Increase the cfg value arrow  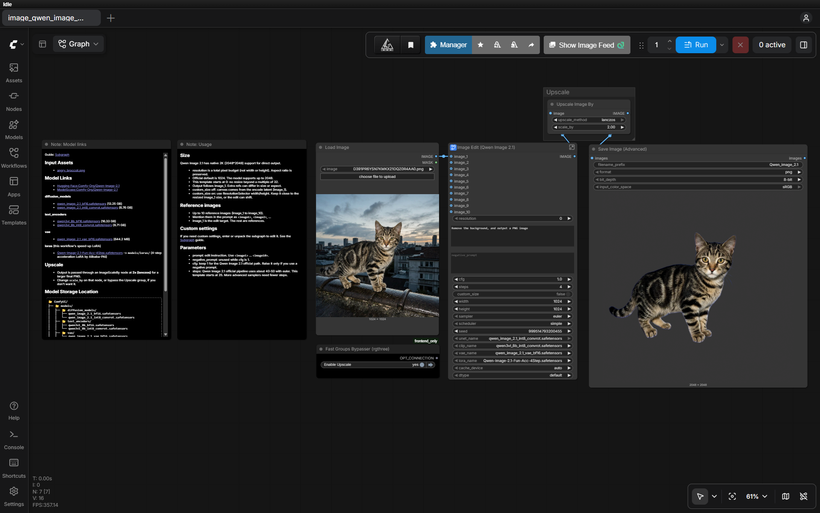(x=569, y=279)
